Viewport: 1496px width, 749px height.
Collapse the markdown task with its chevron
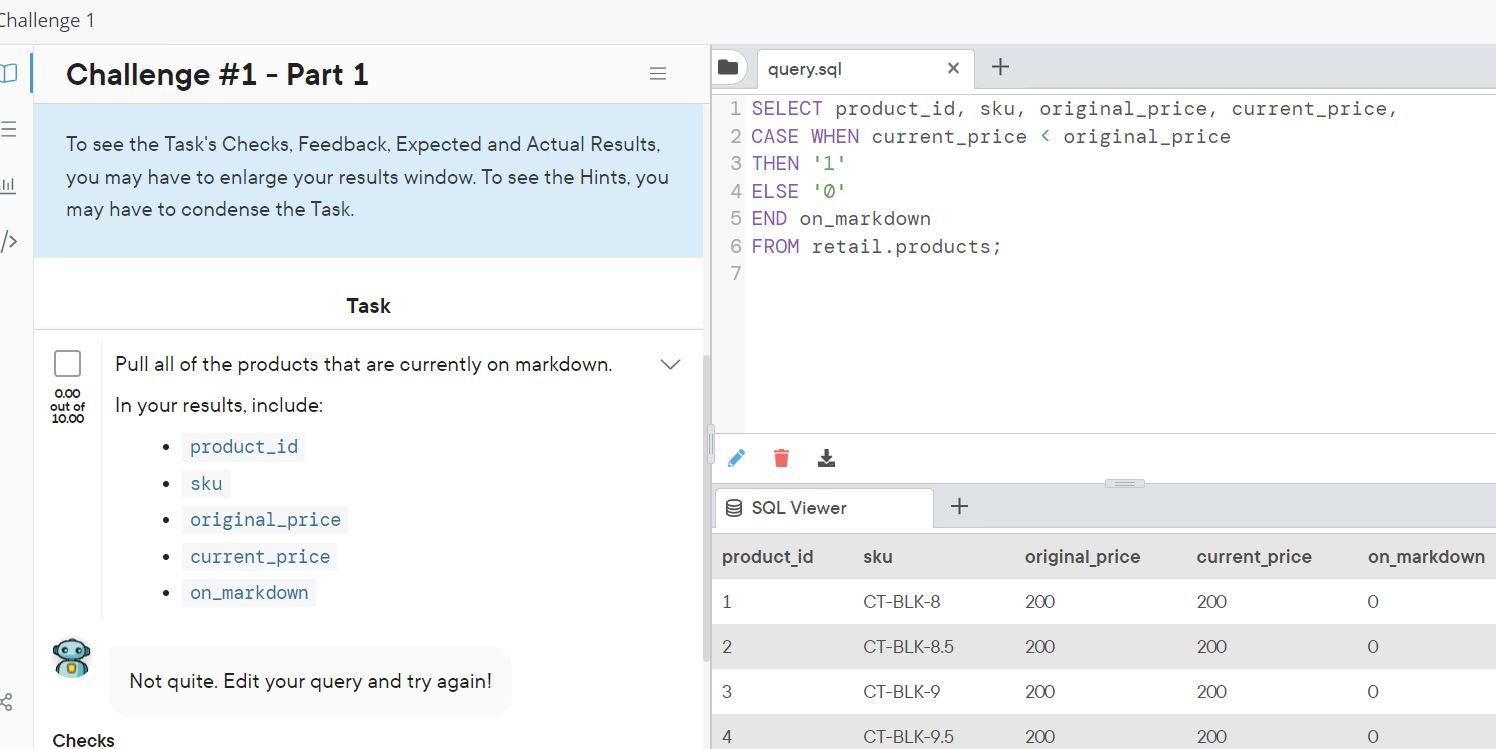point(670,364)
